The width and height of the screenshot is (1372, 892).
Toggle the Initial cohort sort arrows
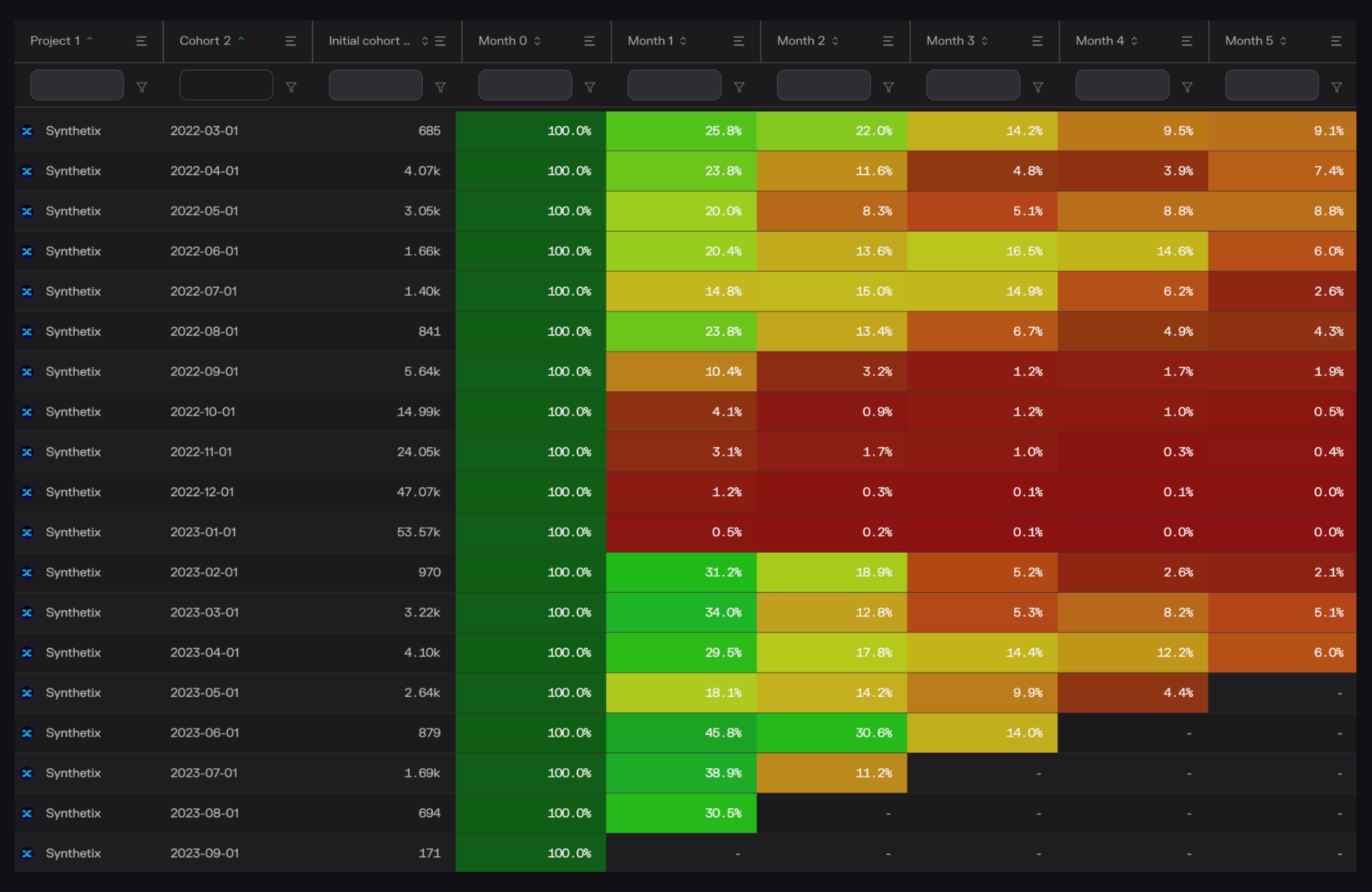click(425, 41)
